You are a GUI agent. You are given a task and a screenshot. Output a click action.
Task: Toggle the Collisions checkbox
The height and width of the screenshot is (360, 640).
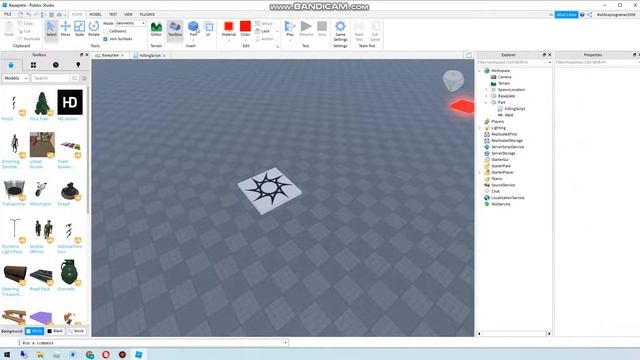(x=105, y=31)
